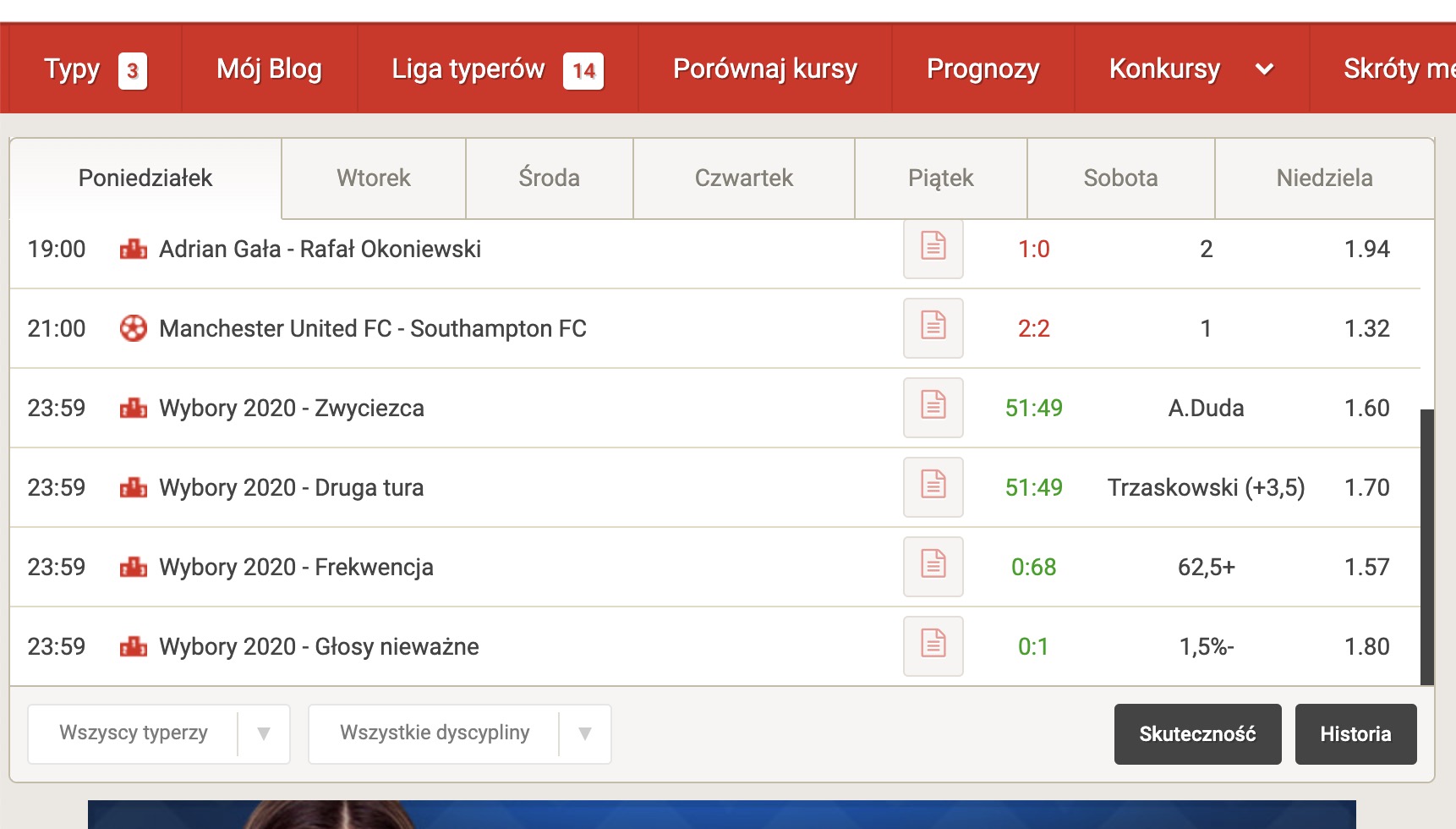Click the tips list vertical scrollbar thumb
Image resolution: width=1456 pixels, height=829 pixels.
[1427, 547]
